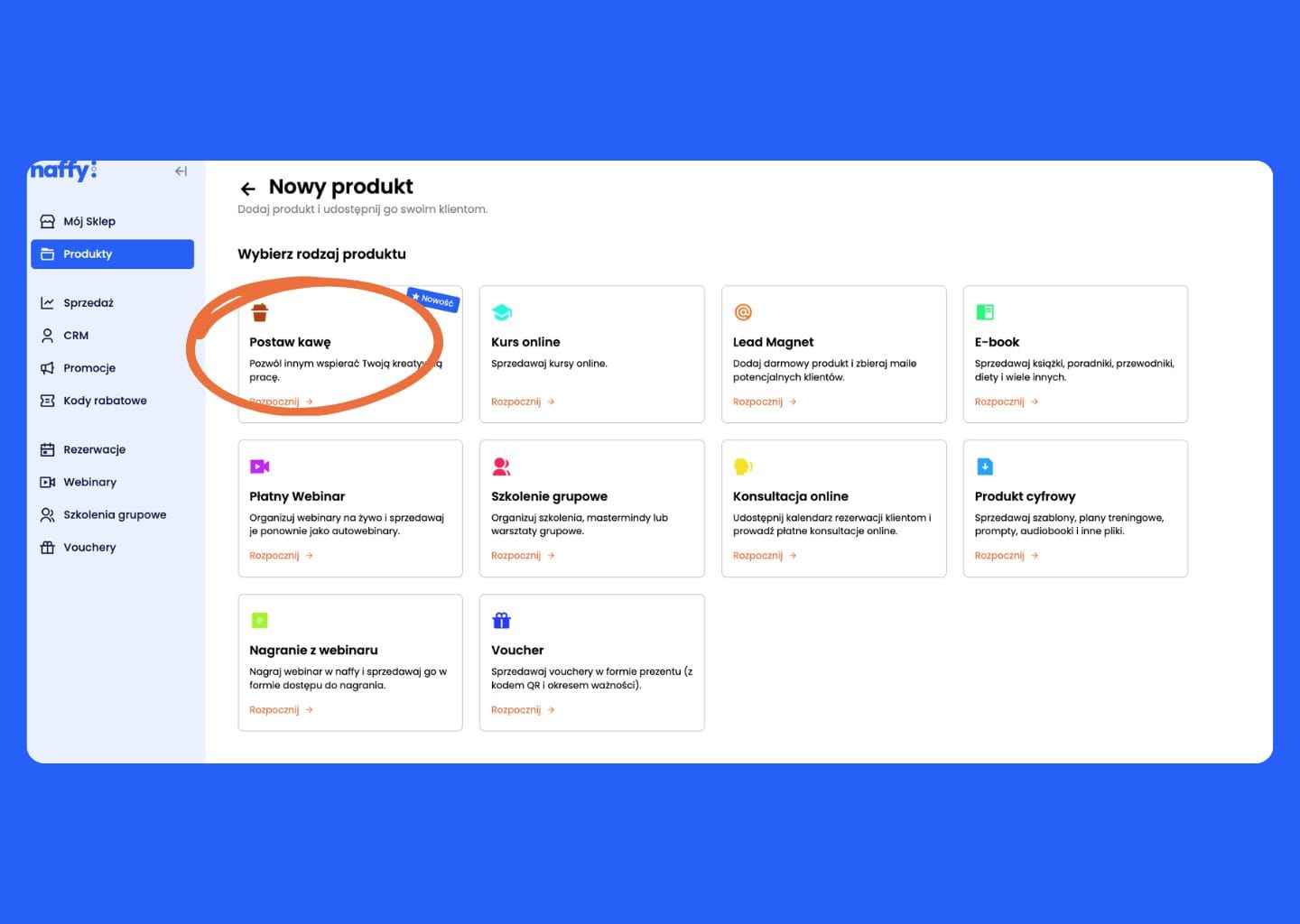Click the Rezerwacje calendar icon
Image resolution: width=1300 pixels, height=924 pixels.
(x=48, y=449)
